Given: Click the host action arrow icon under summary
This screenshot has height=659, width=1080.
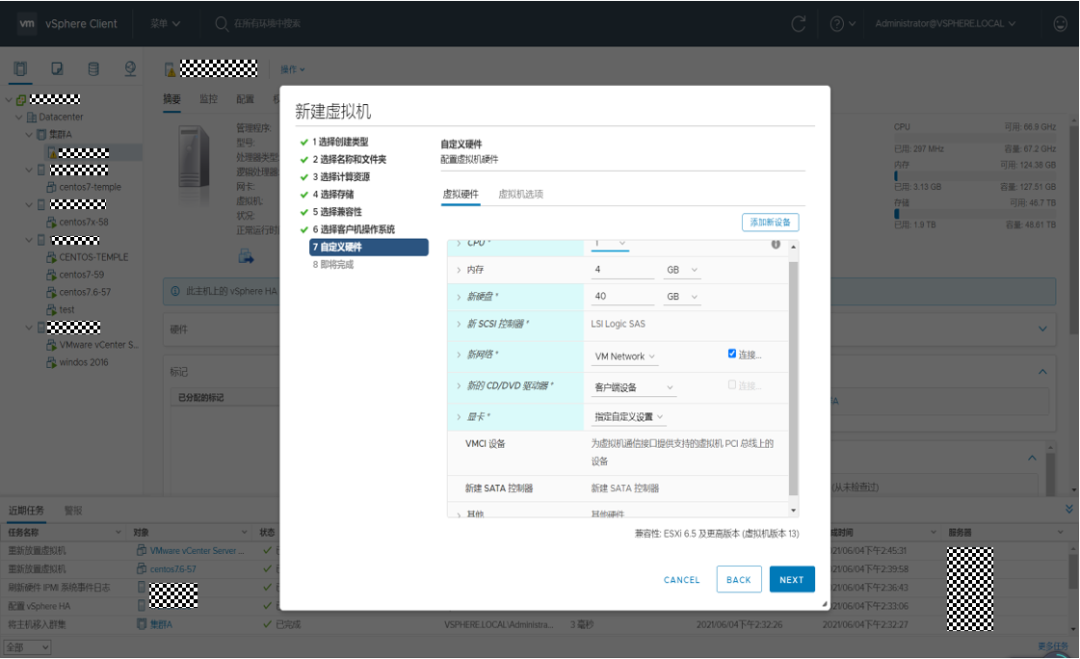Looking at the screenshot, I should tap(246, 257).
